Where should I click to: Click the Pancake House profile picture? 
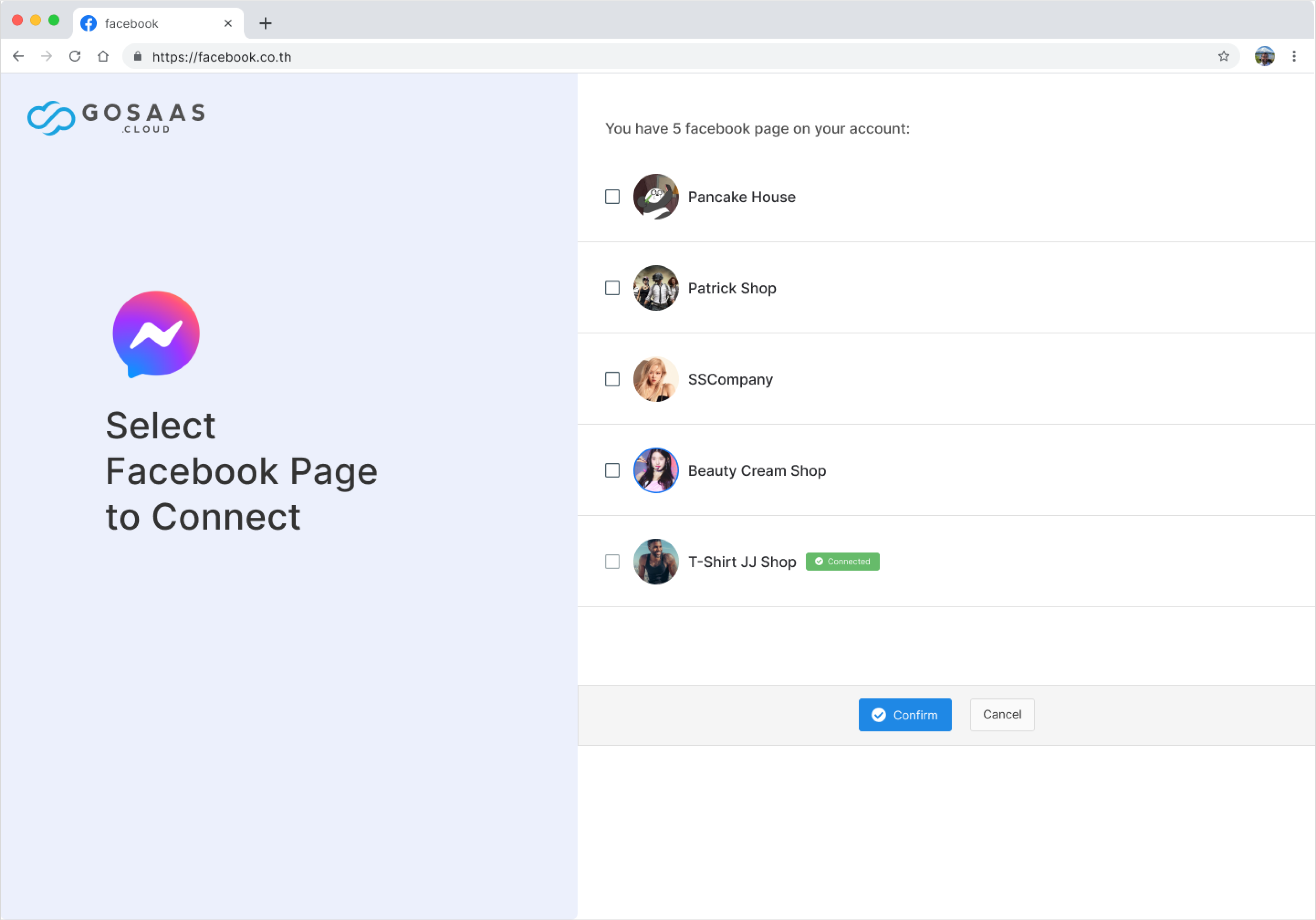(x=656, y=196)
